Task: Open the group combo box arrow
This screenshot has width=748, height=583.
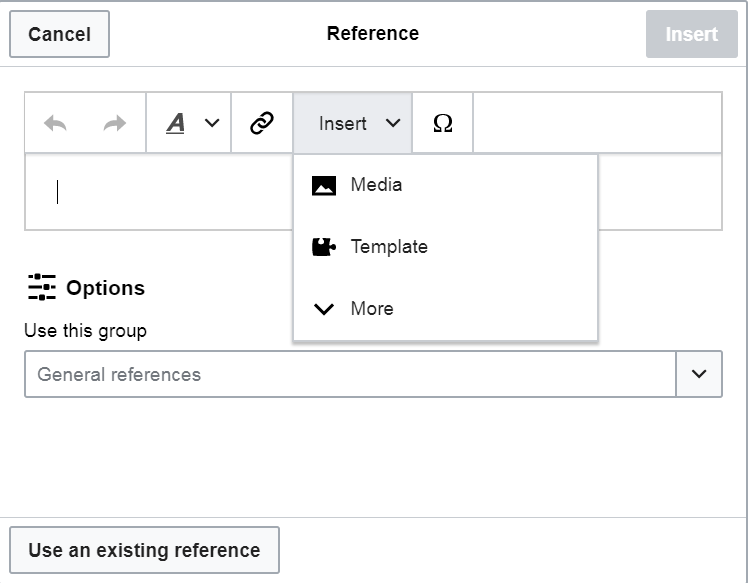Action: [x=699, y=374]
